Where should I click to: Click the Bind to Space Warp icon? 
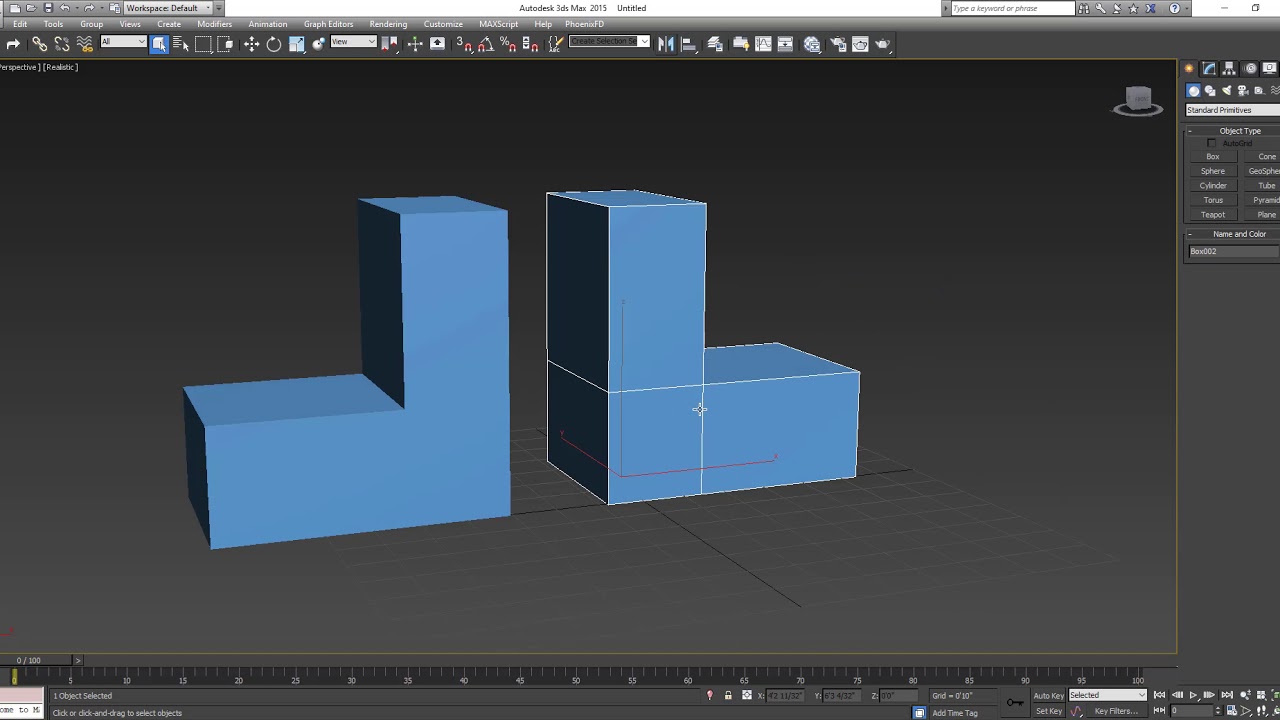pos(84,44)
